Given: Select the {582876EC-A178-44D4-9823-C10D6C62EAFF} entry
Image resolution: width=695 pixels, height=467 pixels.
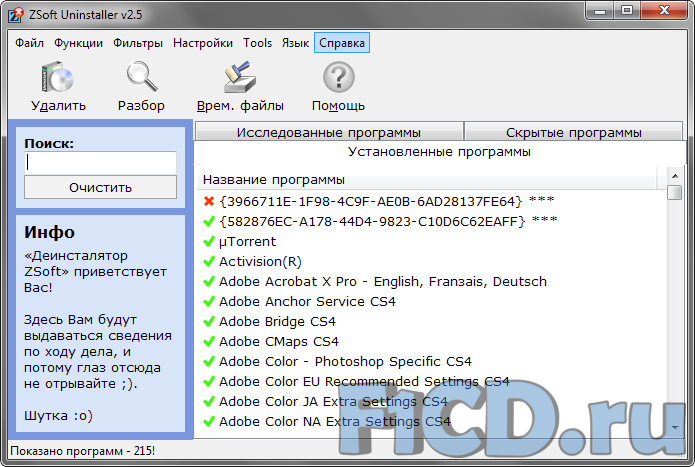Looking at the screenshot, I should pos(388,221).
